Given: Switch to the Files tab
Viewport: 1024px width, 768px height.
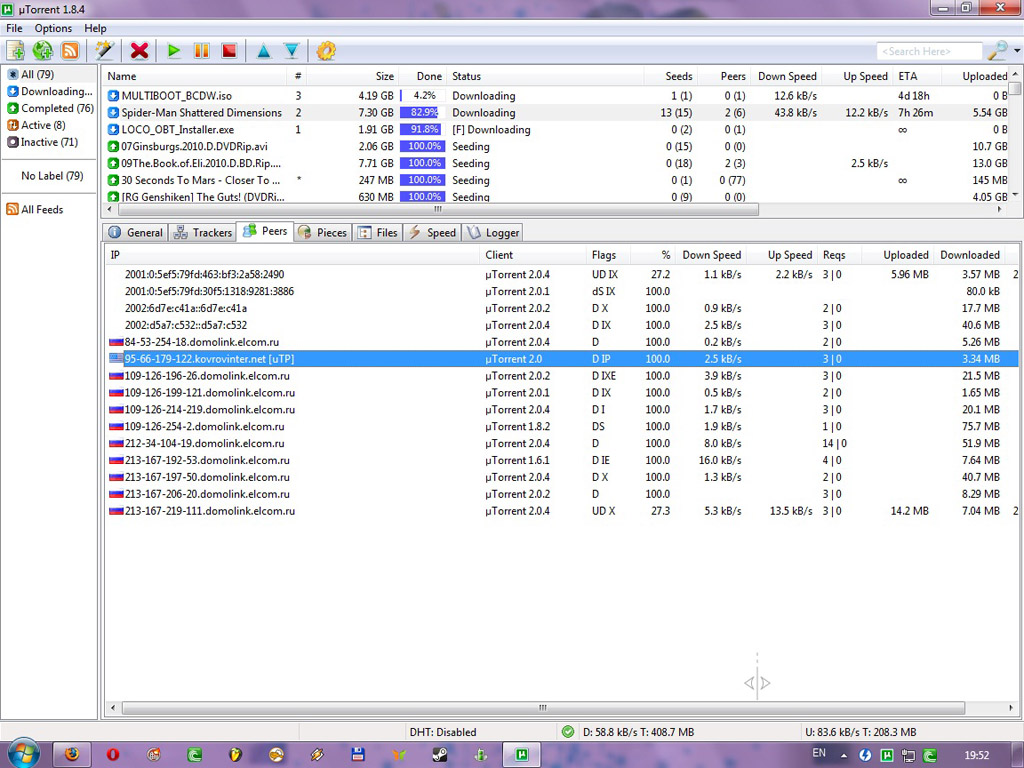Looking at the screenshot, I should point(378,232).
